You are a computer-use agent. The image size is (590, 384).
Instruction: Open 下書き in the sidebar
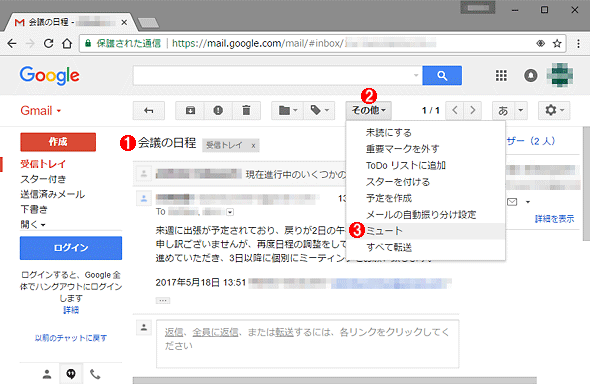[34, 209]
